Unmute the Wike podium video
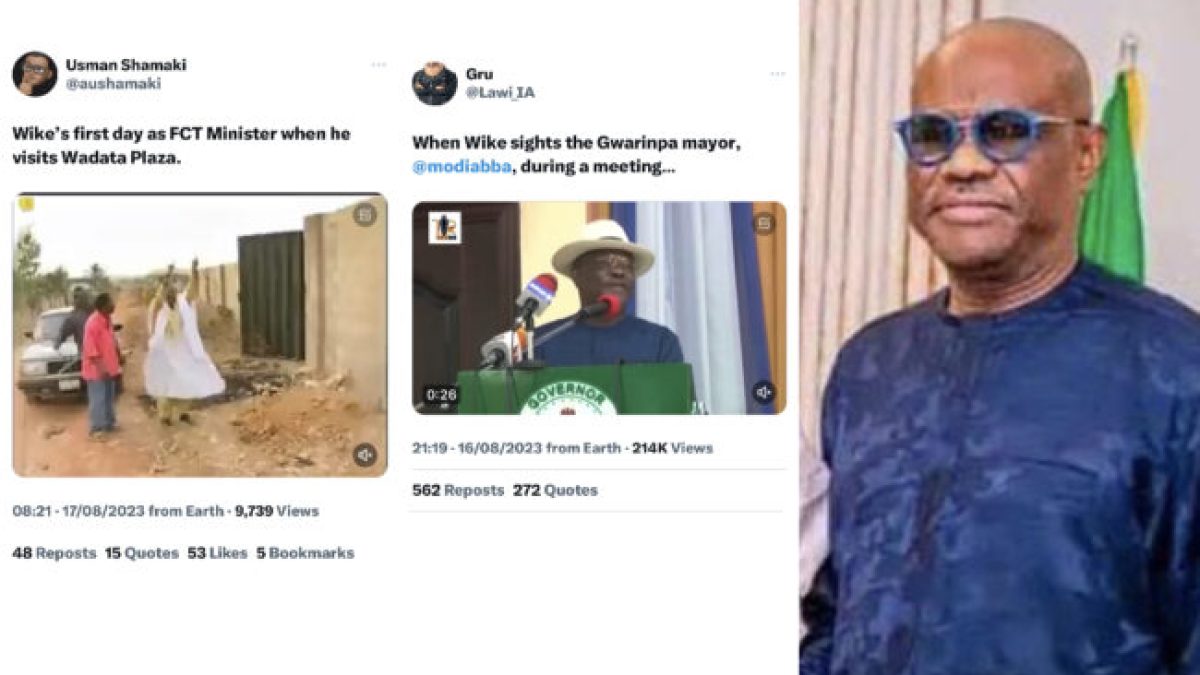Screen dimensions: 1200x675 [x=764, y=392]
